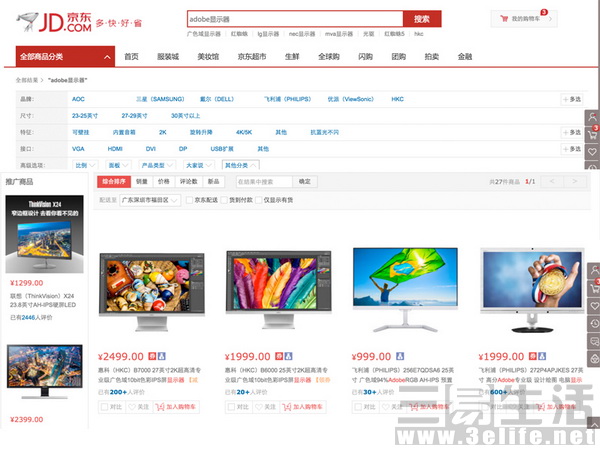
Task: Click the history clock icon in side toolbar
Action: (x=594, y=324)
